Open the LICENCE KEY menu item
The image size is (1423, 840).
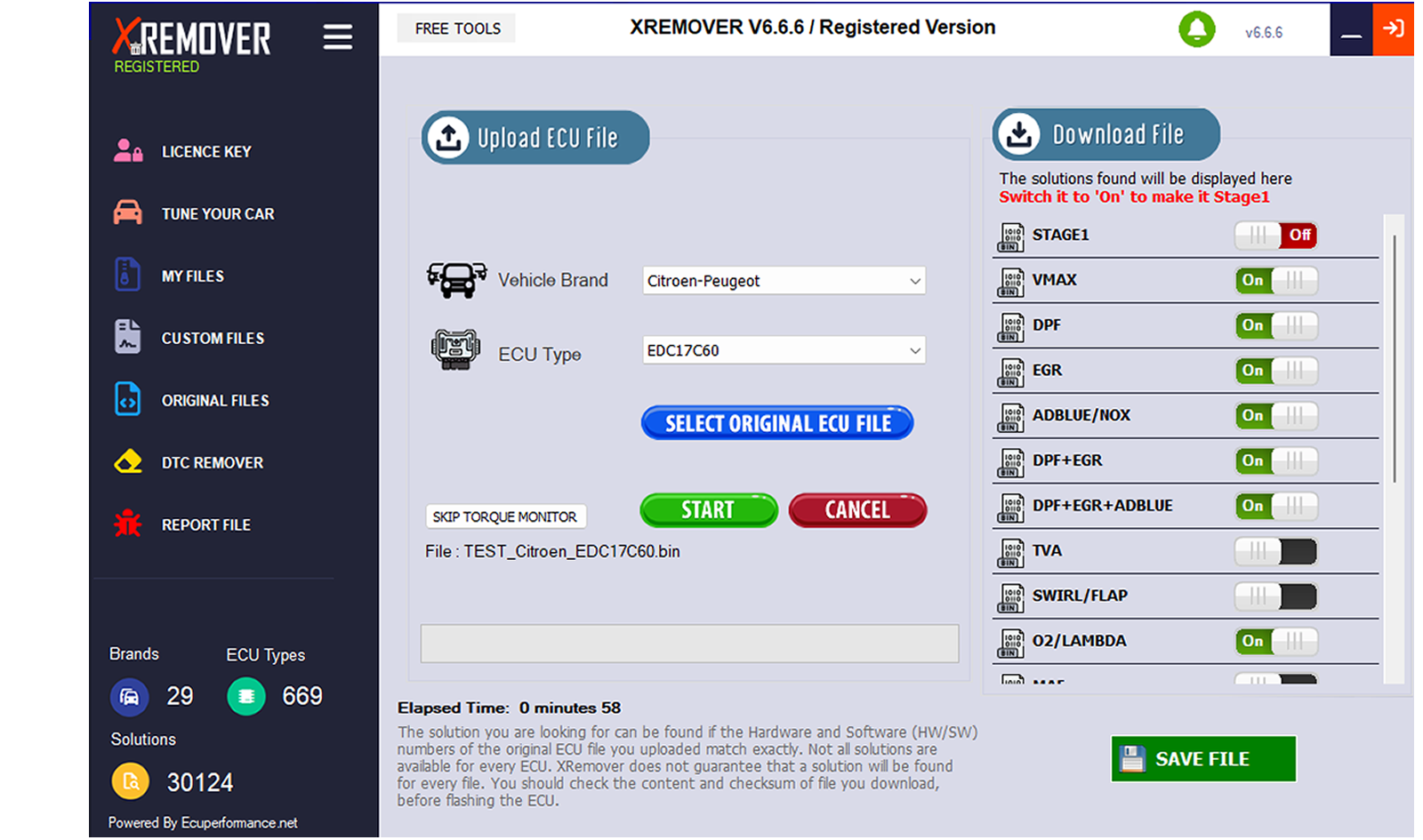point(206,152)
